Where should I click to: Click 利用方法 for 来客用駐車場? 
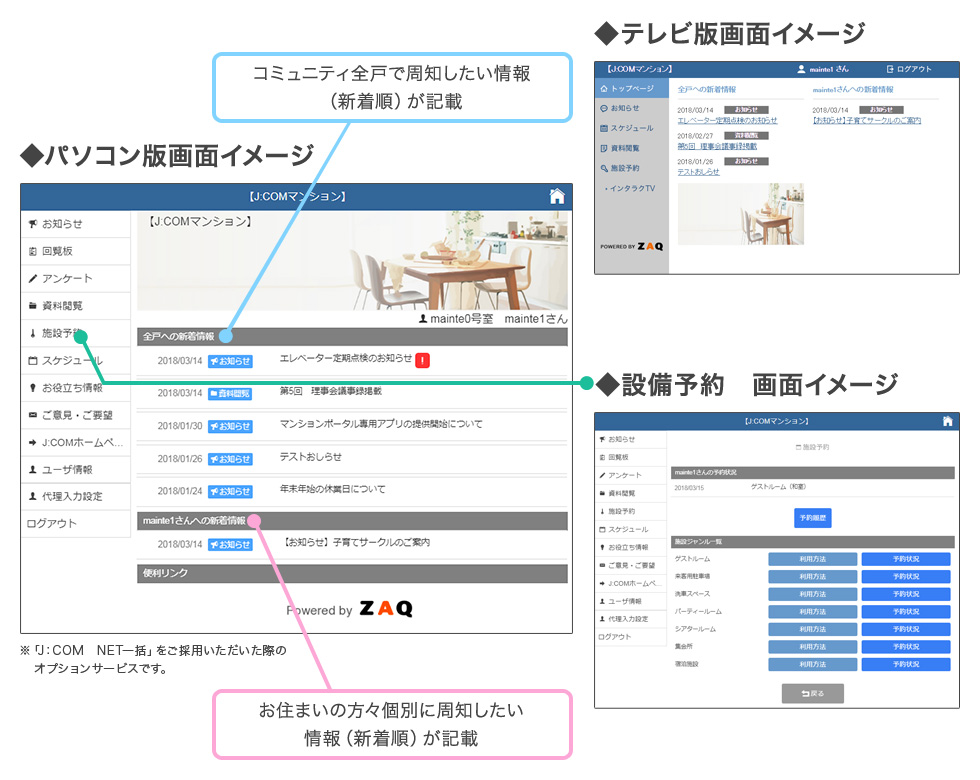(812, 577)
